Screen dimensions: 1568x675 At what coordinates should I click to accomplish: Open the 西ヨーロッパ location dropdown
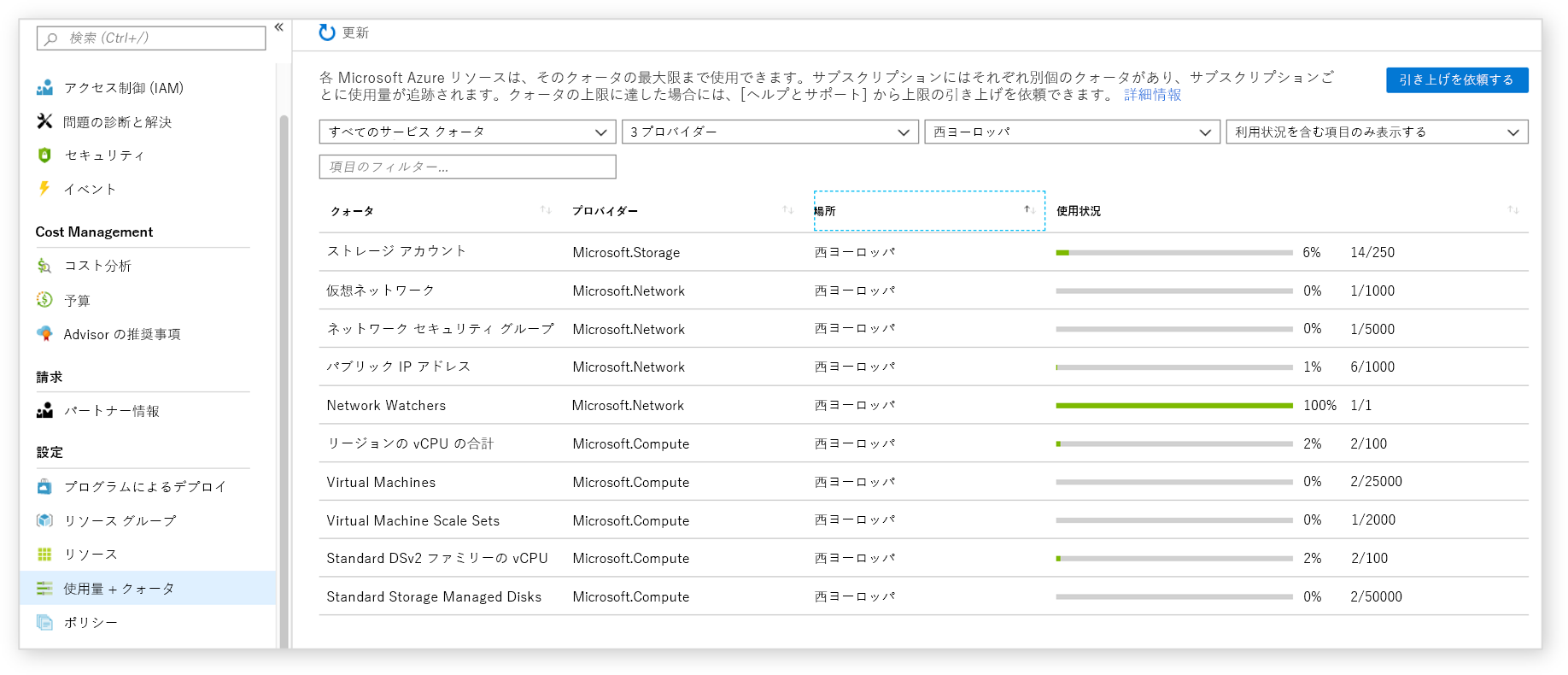[1073, 132]
